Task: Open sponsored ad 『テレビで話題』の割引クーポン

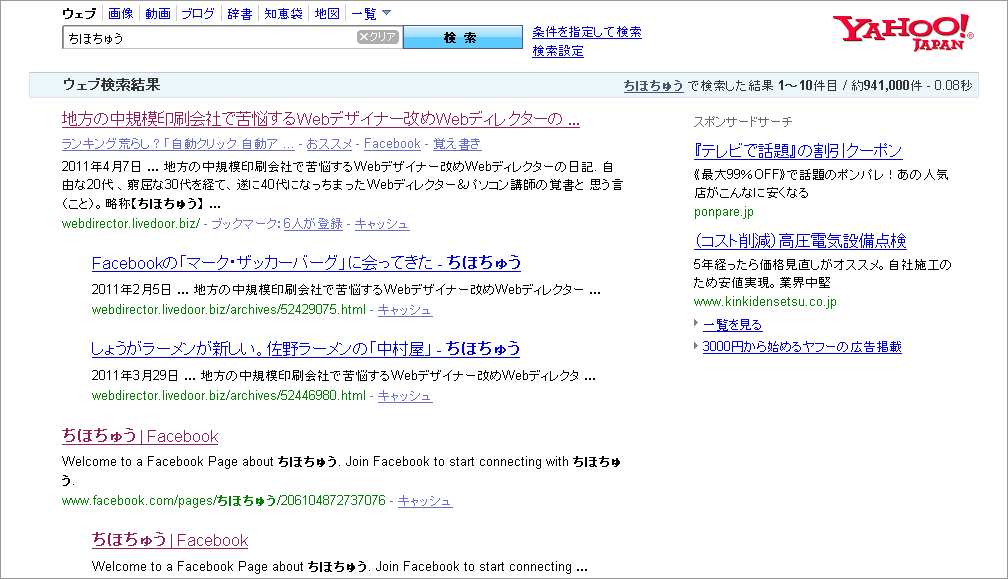Action: [x=798, y=151]
